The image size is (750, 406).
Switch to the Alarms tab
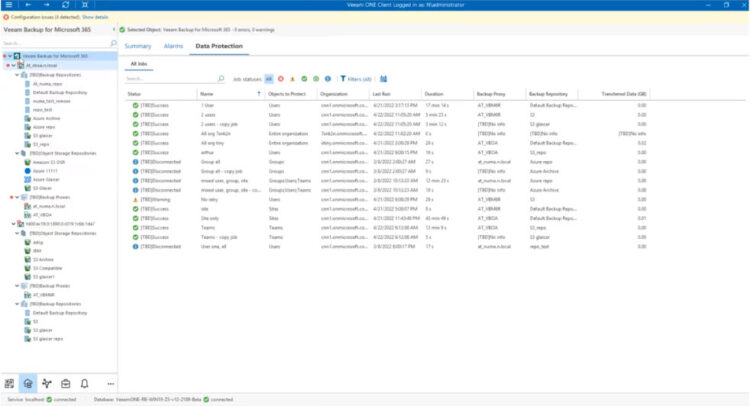coord(173,46)
